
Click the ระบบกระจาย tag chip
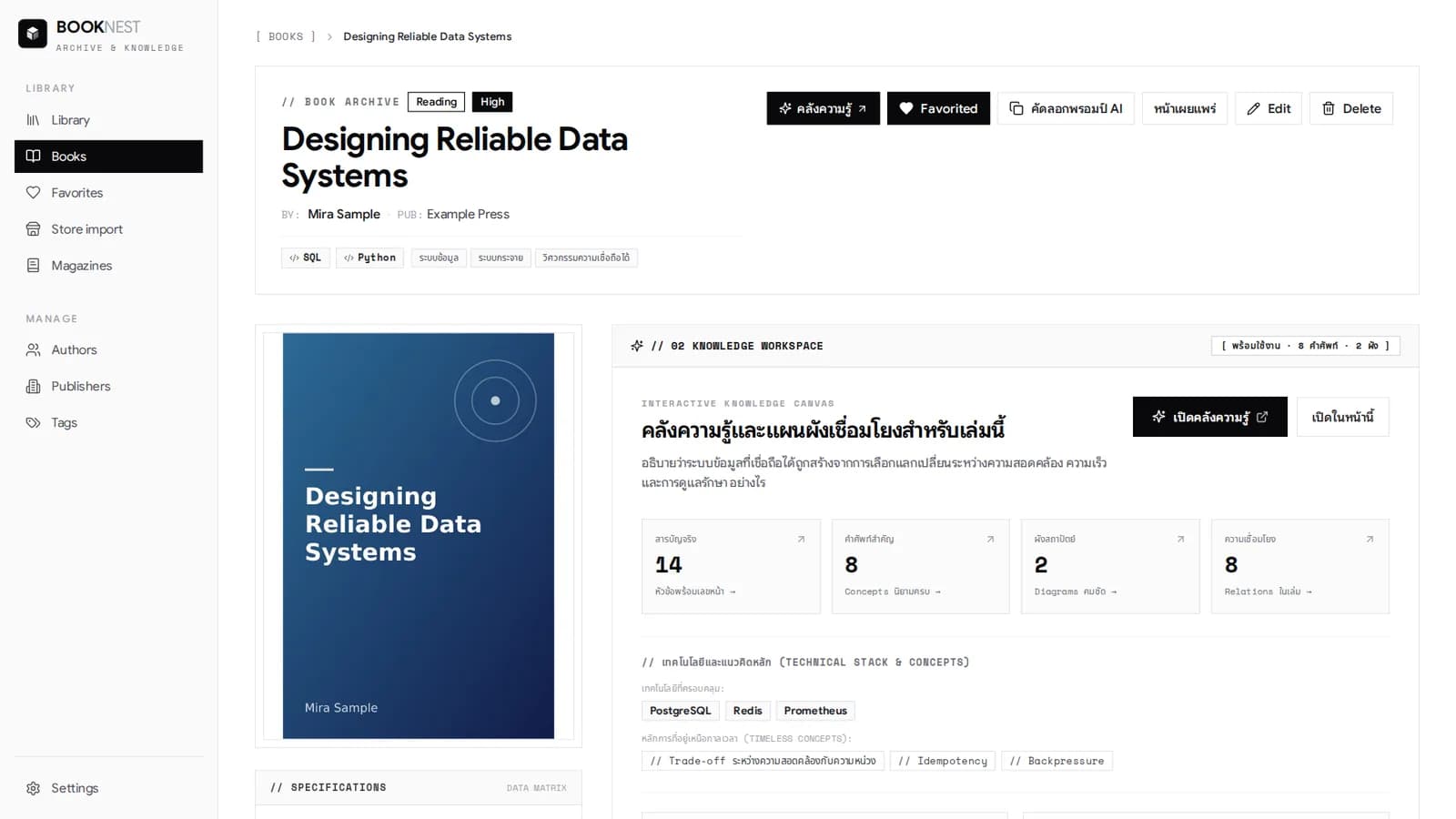[x=500, y=258]
